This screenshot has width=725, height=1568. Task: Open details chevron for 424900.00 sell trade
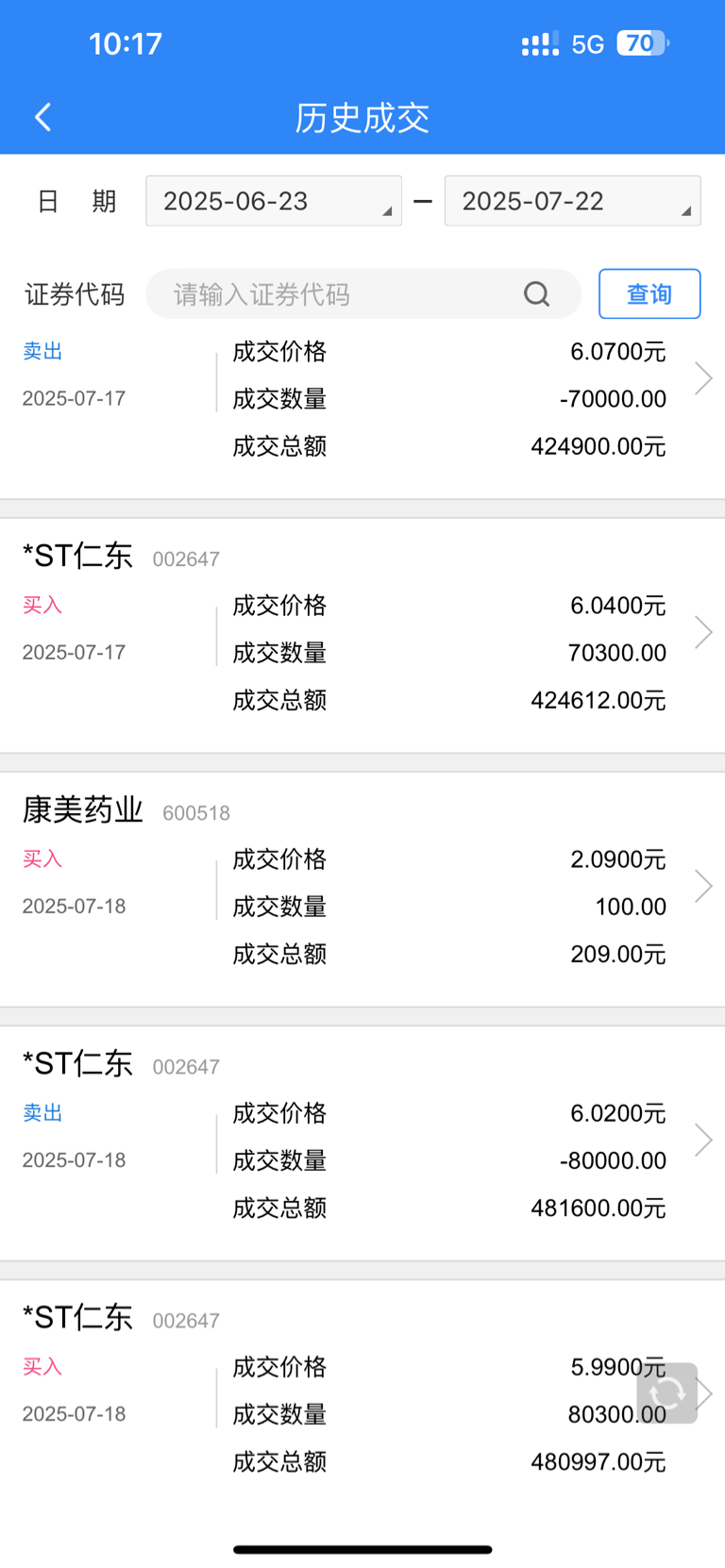703,378
